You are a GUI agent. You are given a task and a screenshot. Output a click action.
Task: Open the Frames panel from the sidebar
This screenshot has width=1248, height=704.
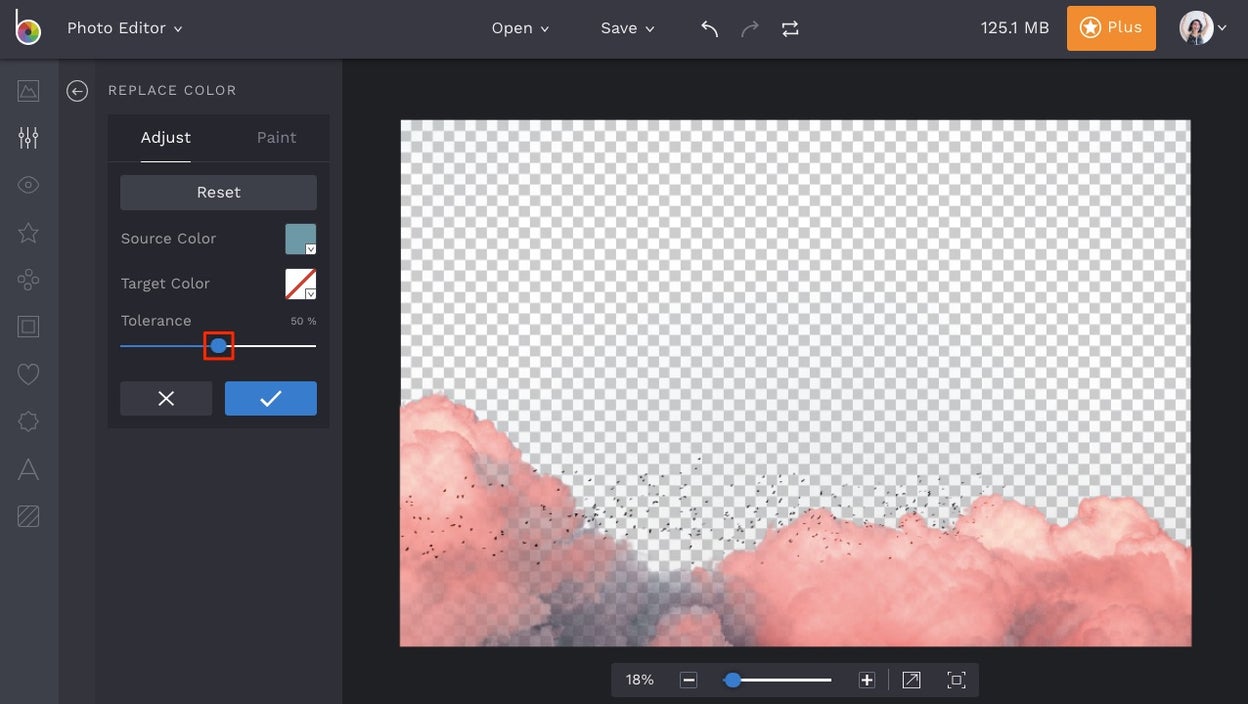click(28, 326)
